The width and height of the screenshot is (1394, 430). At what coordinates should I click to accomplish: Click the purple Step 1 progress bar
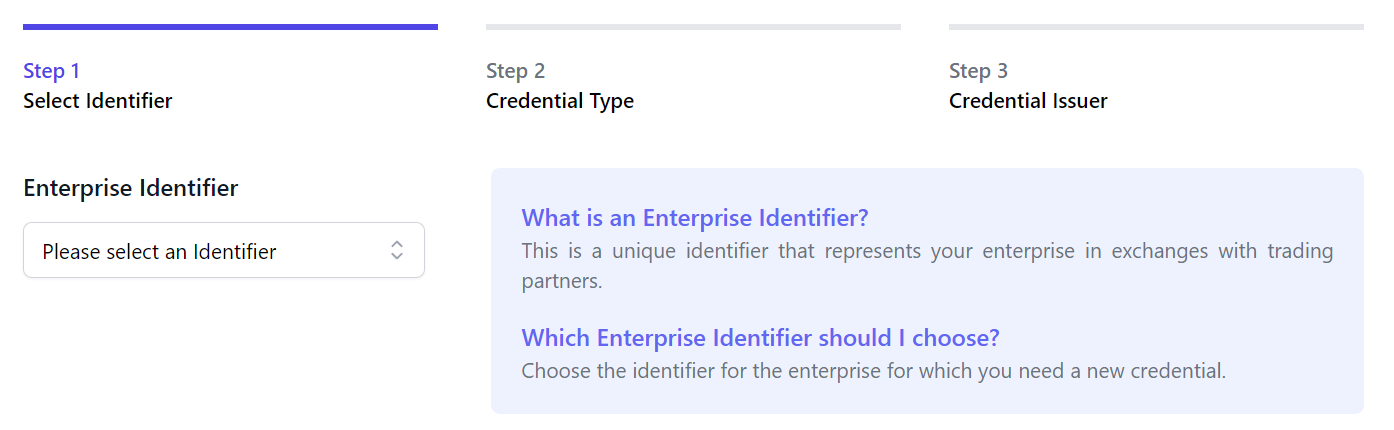click(x=230, y=27)
